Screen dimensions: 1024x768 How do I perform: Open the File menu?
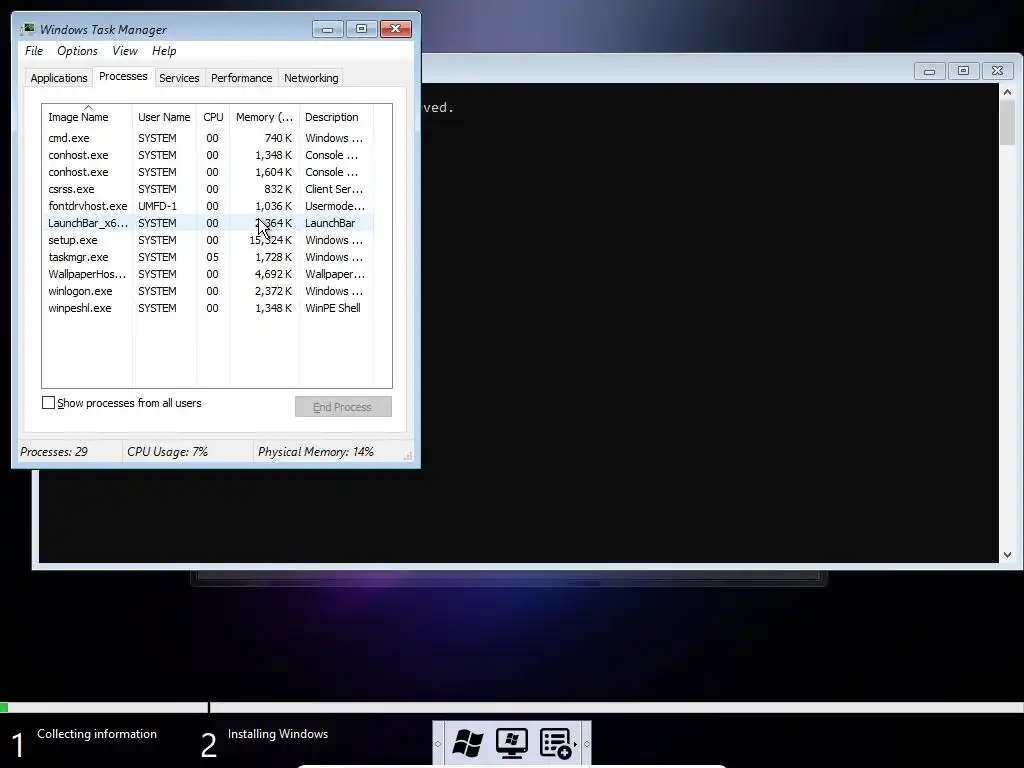coord(34,51)
